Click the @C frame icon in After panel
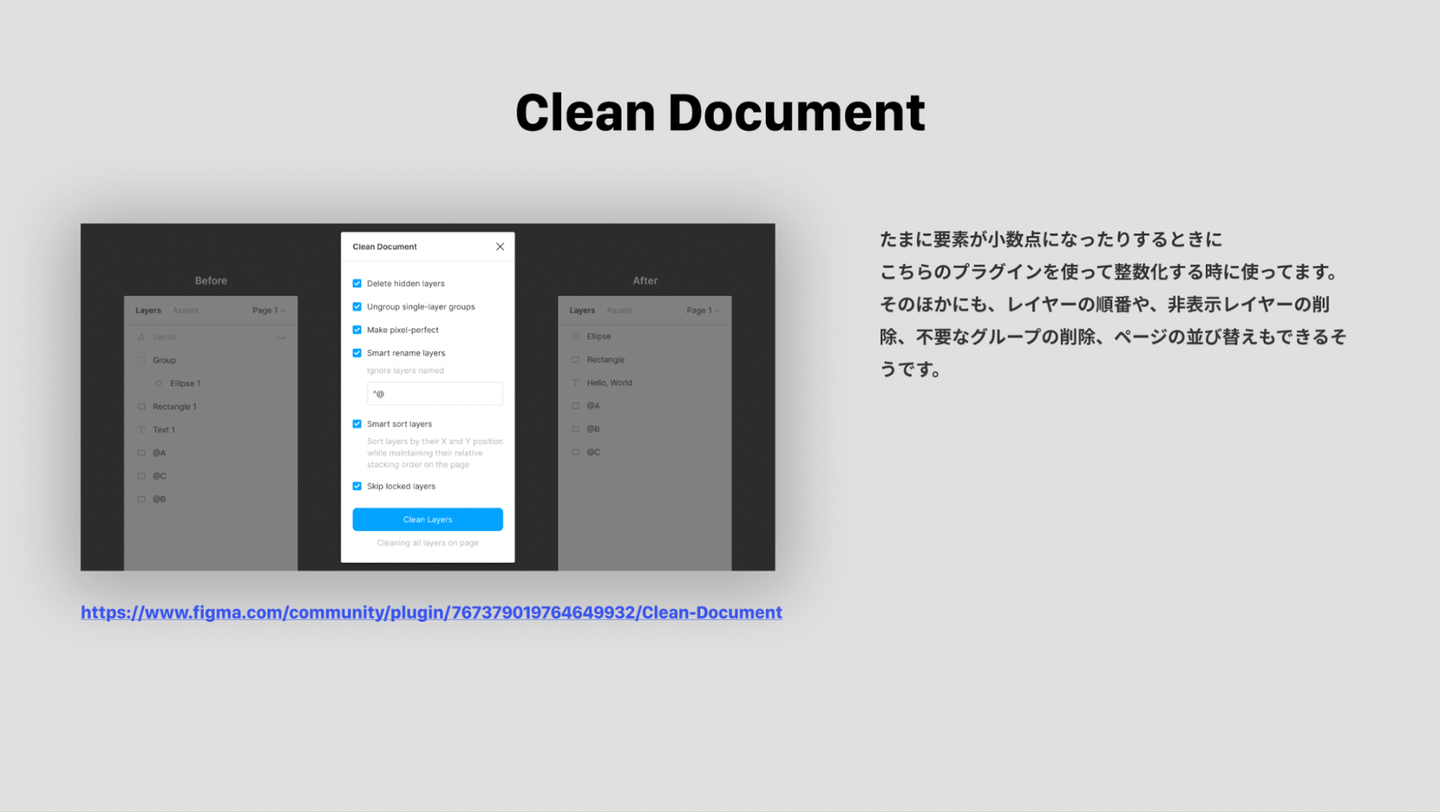This screenshot has height=812, width=1440. [575, 452]
